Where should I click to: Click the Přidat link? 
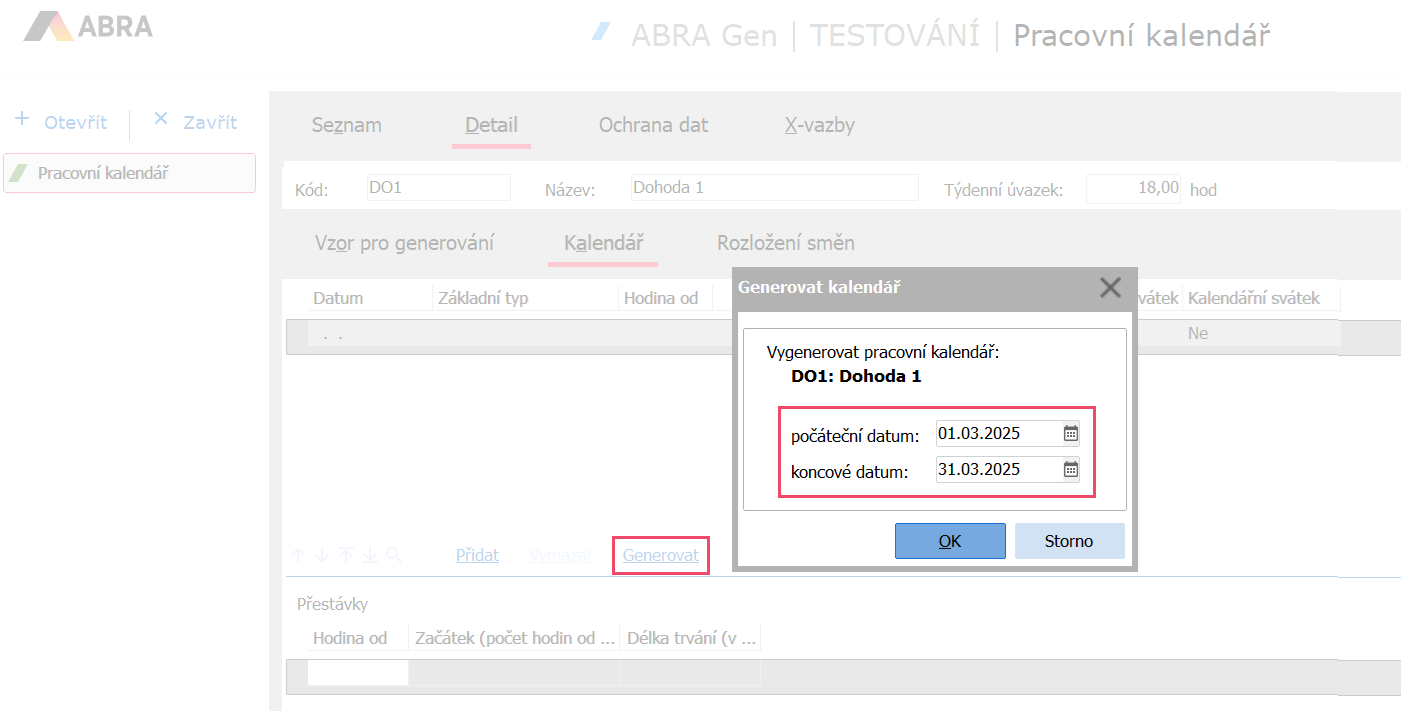477,555
